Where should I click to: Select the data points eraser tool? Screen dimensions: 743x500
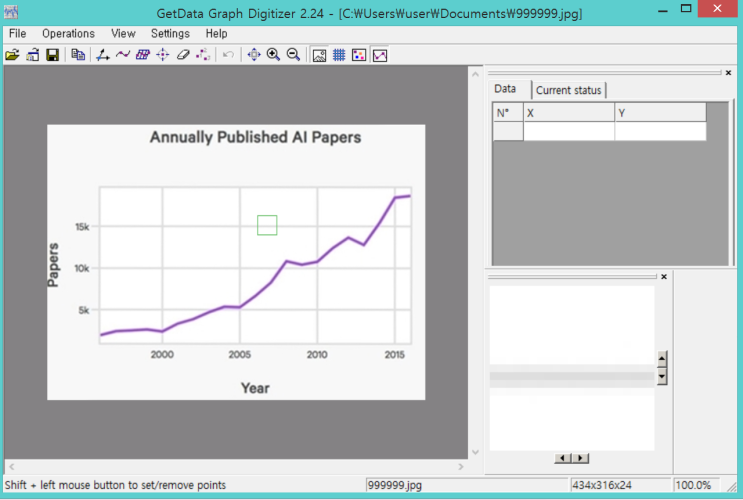coord(183,55)
